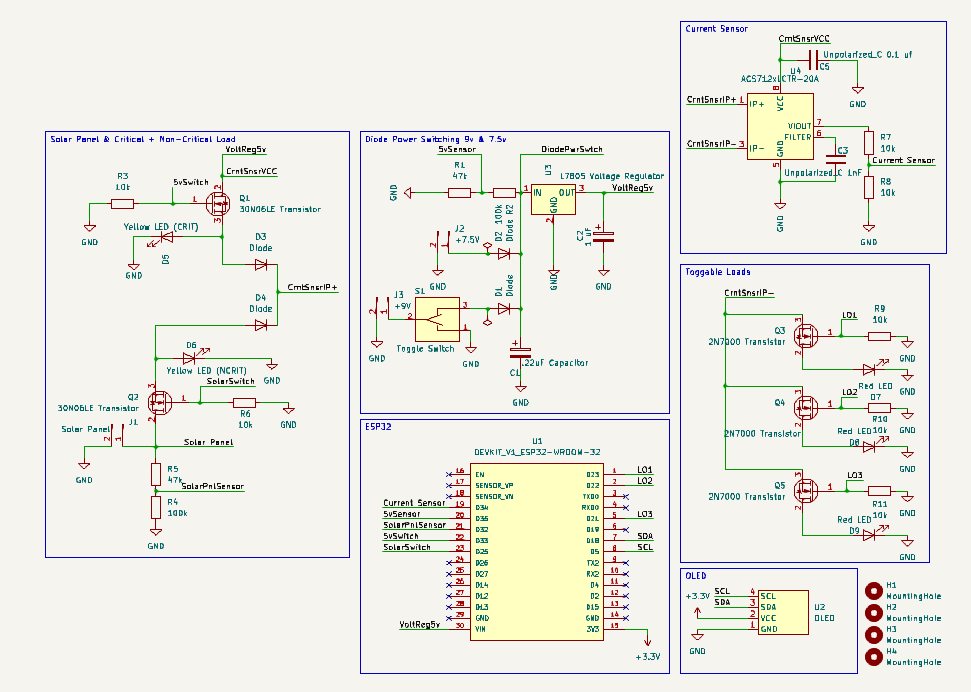Select the U2 OLED display block
971x692 pixels.
point(783,612)
